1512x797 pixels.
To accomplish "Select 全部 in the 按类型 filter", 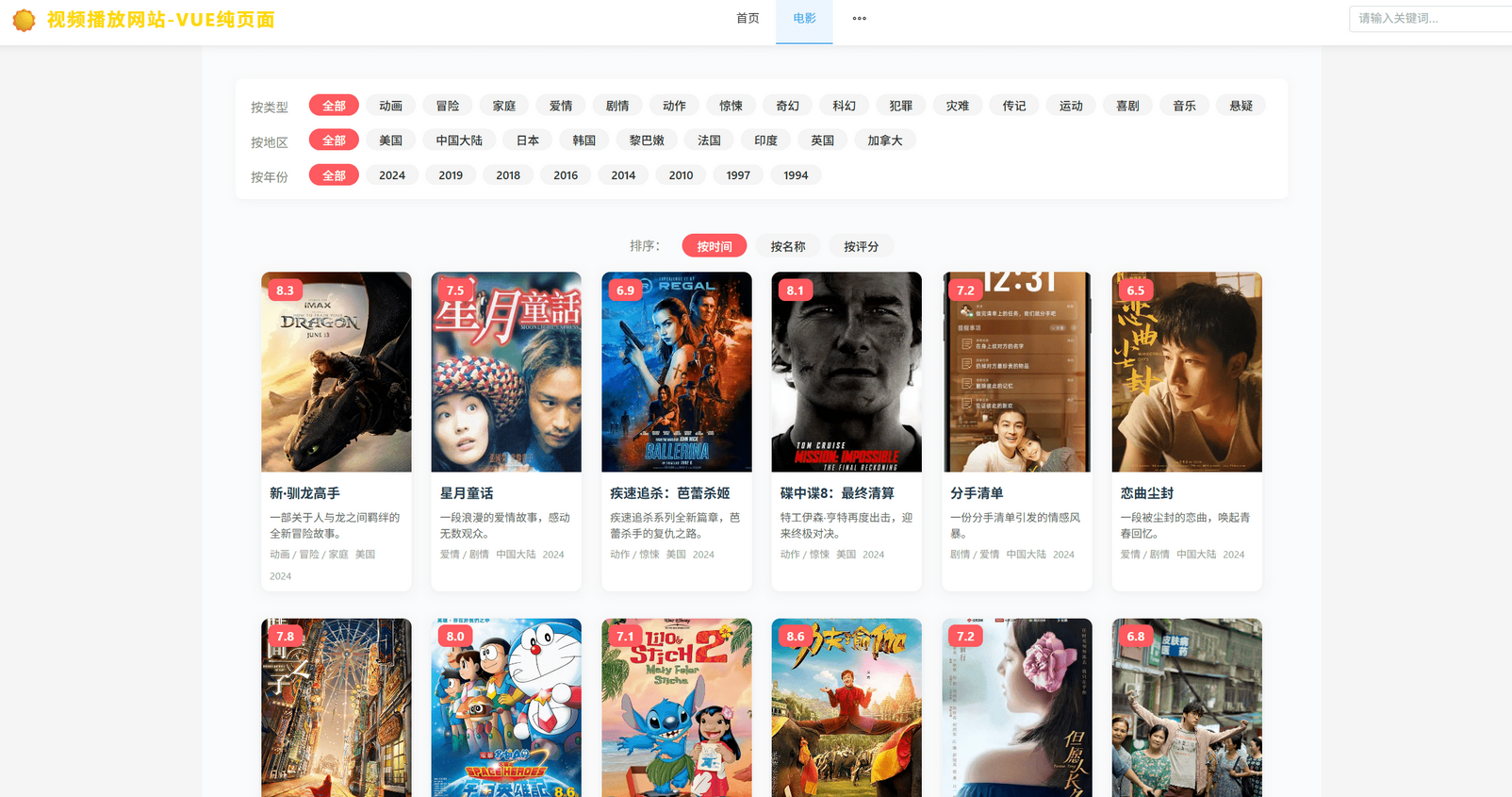I will [334, 106].
